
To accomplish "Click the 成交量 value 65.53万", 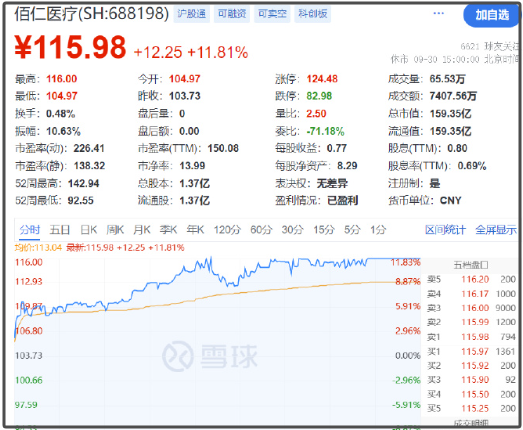I will [x=447, y=79].
